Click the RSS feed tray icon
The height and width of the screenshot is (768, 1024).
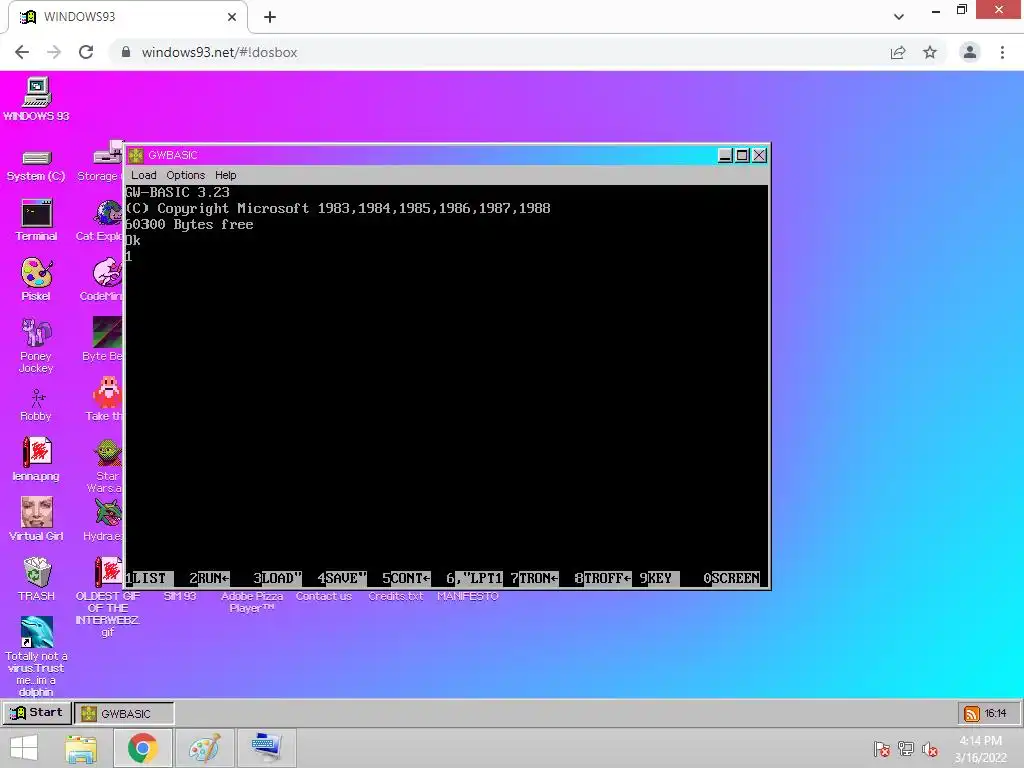click(x=972, y=714)
